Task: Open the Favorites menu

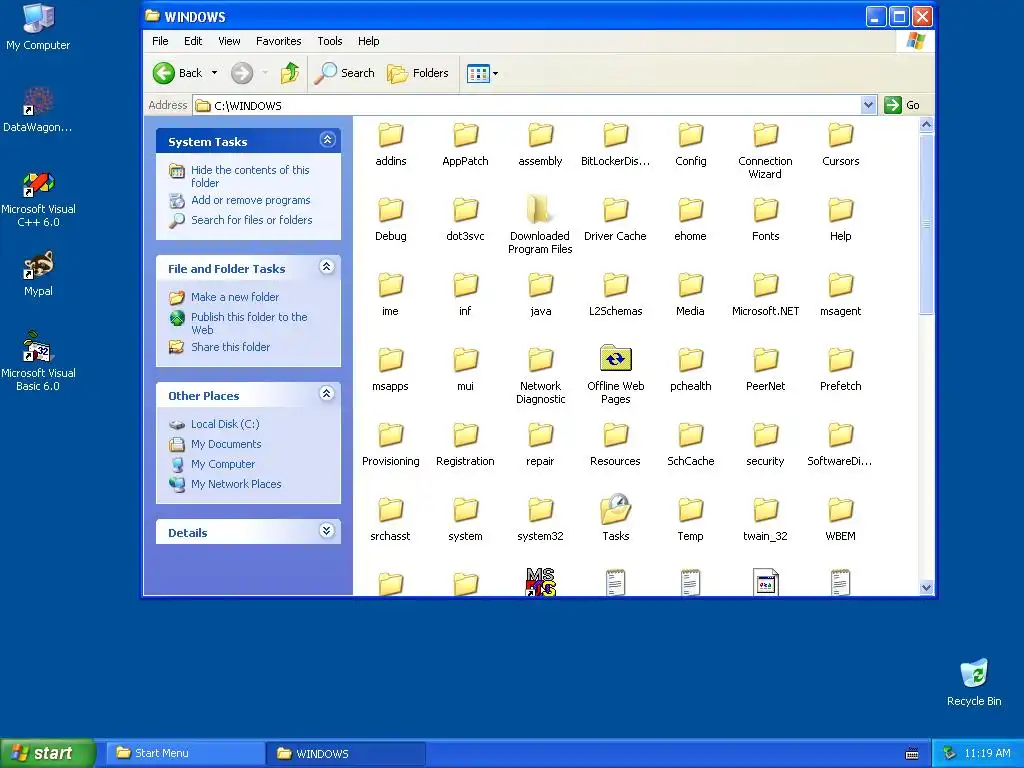Action: pyautogui.click(x=279, y=41)
